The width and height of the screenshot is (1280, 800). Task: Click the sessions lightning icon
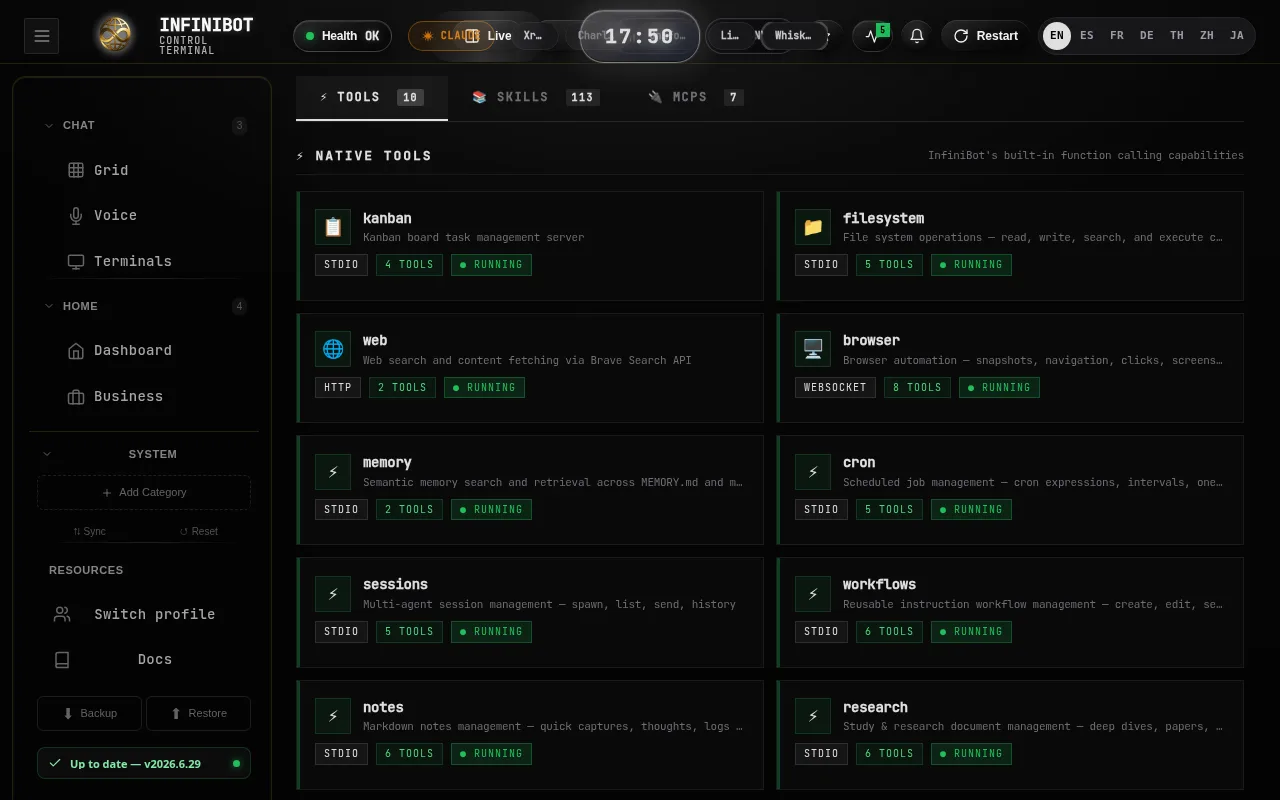click(x=333, y=594)
